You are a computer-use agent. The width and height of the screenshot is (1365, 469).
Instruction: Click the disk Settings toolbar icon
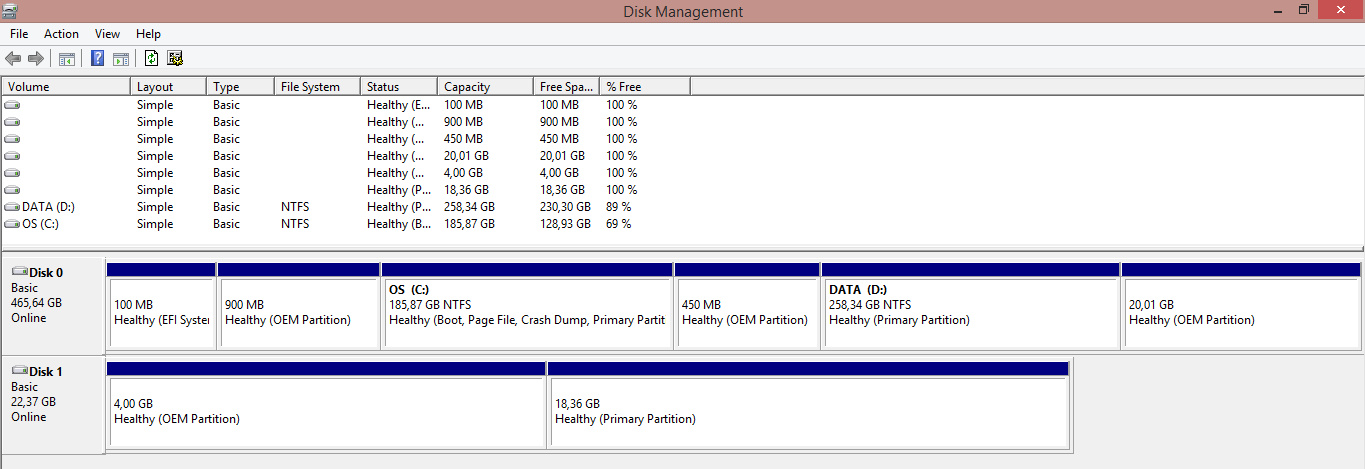(x=175, y=59)
